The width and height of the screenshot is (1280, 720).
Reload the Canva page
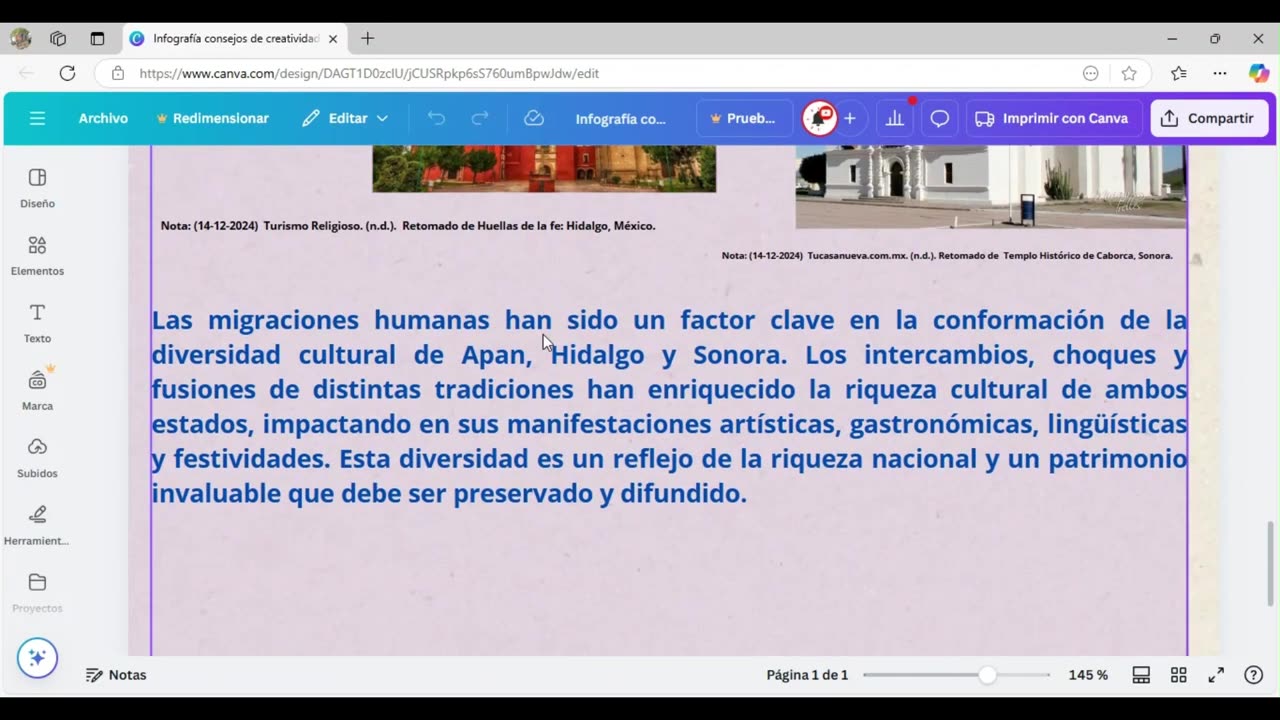pyautogui.click(x=67, y=73)
